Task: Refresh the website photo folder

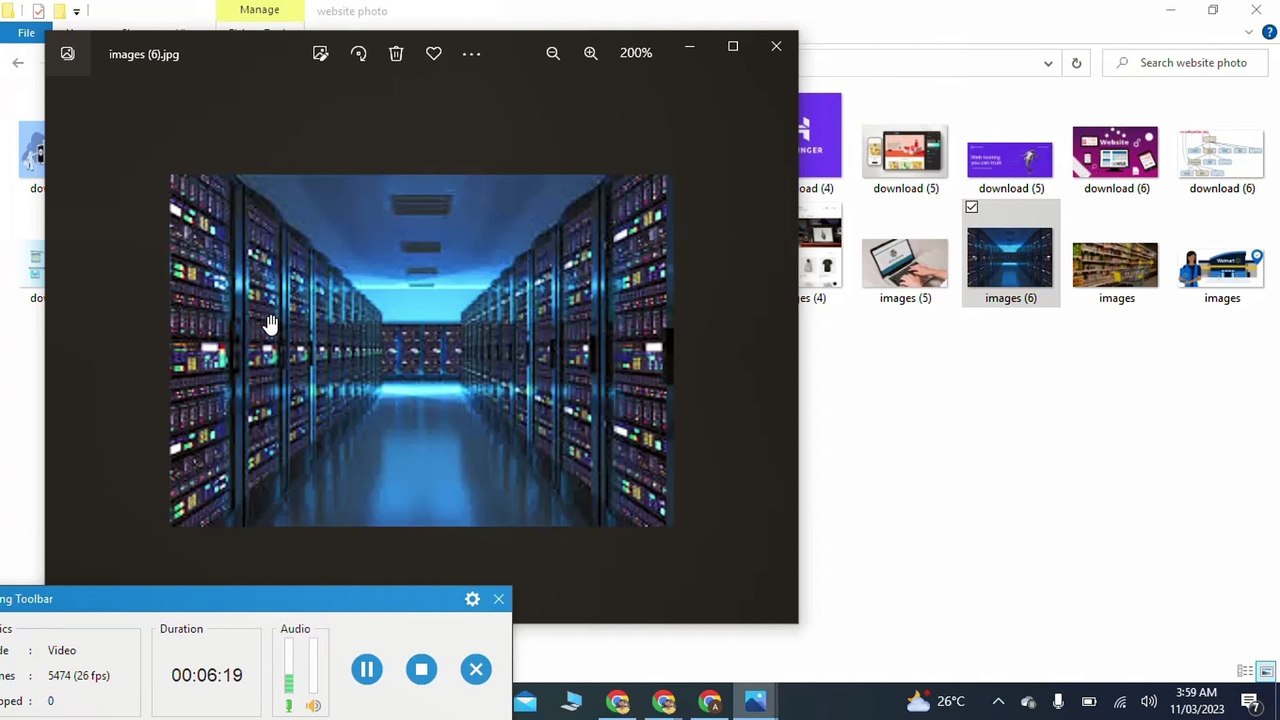Action: pos(1076,63)
